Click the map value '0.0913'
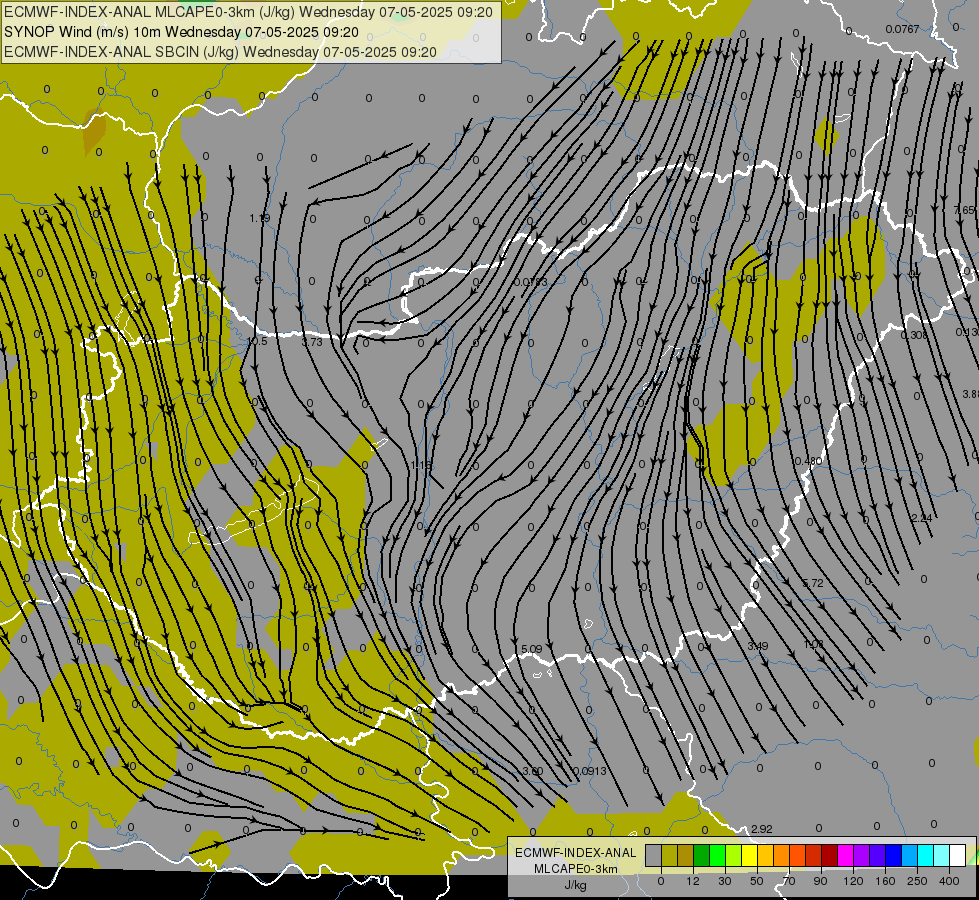Image resolution: width=979 pixels, height=900 pixels. [589, 771]
